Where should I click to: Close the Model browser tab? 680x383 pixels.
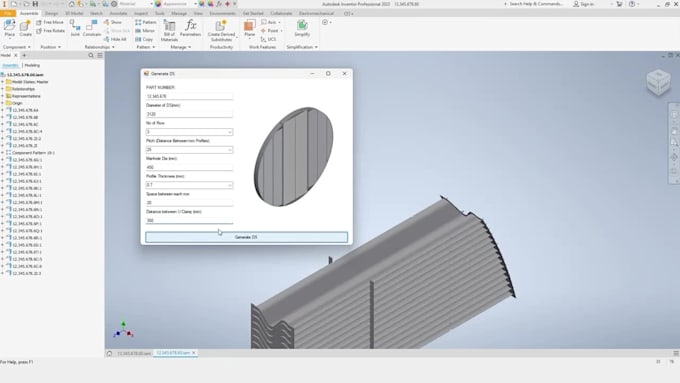(x=16, y=56)
